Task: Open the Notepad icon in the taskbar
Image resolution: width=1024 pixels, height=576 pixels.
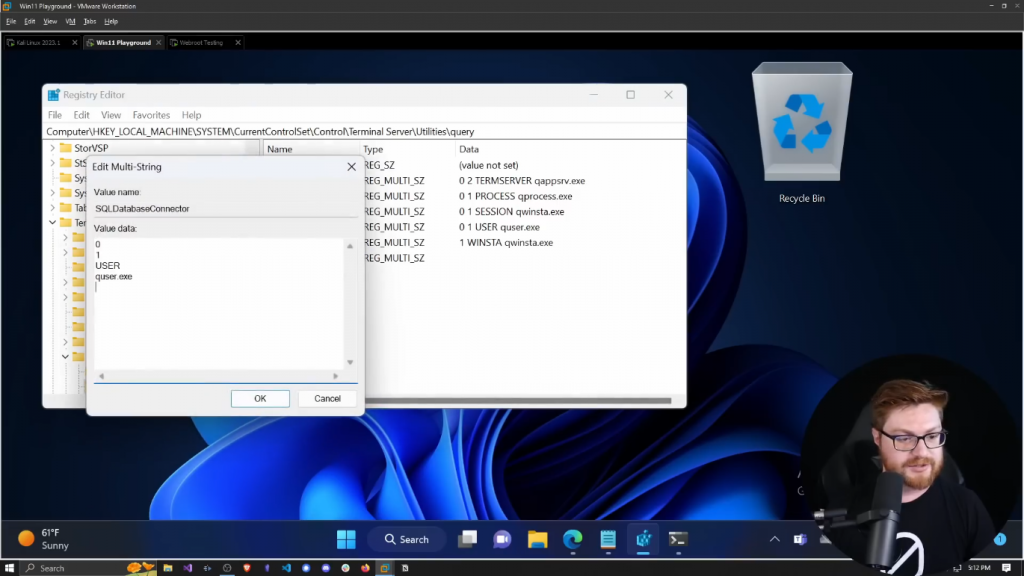Action: [x=607, y=539]
